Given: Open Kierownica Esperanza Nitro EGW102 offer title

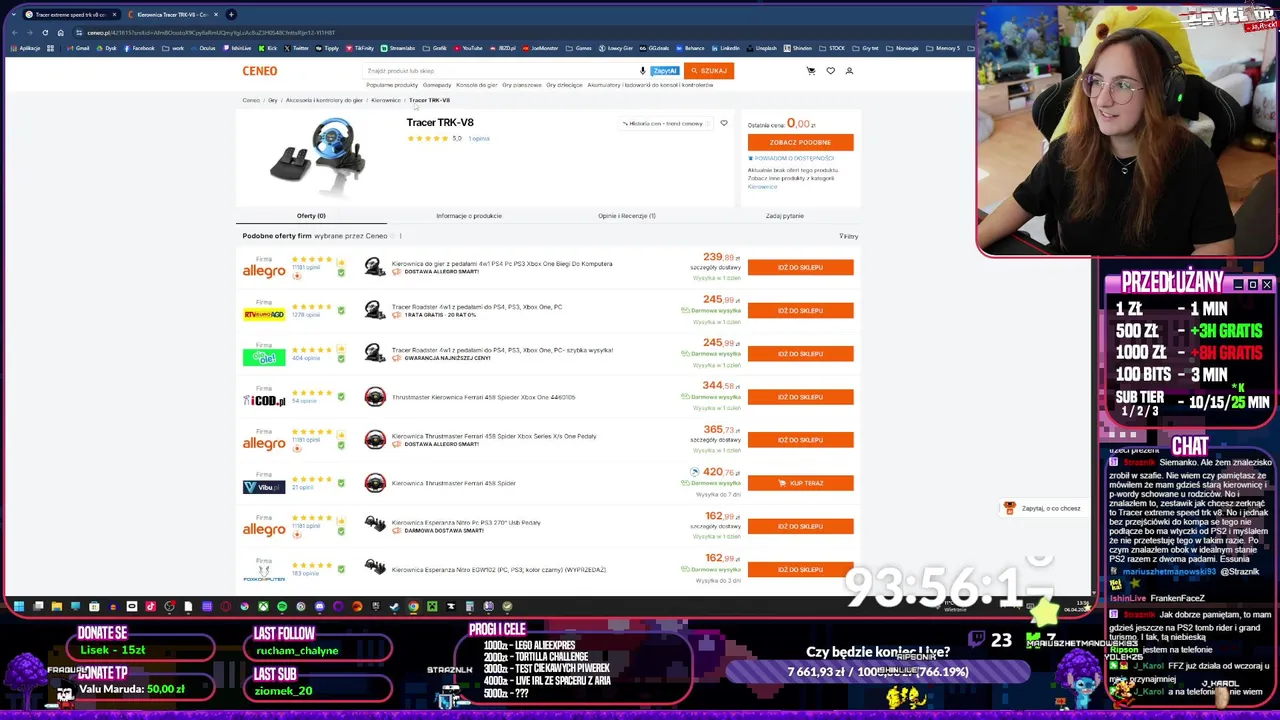Looking at the screenshot, I should (499, 570).
